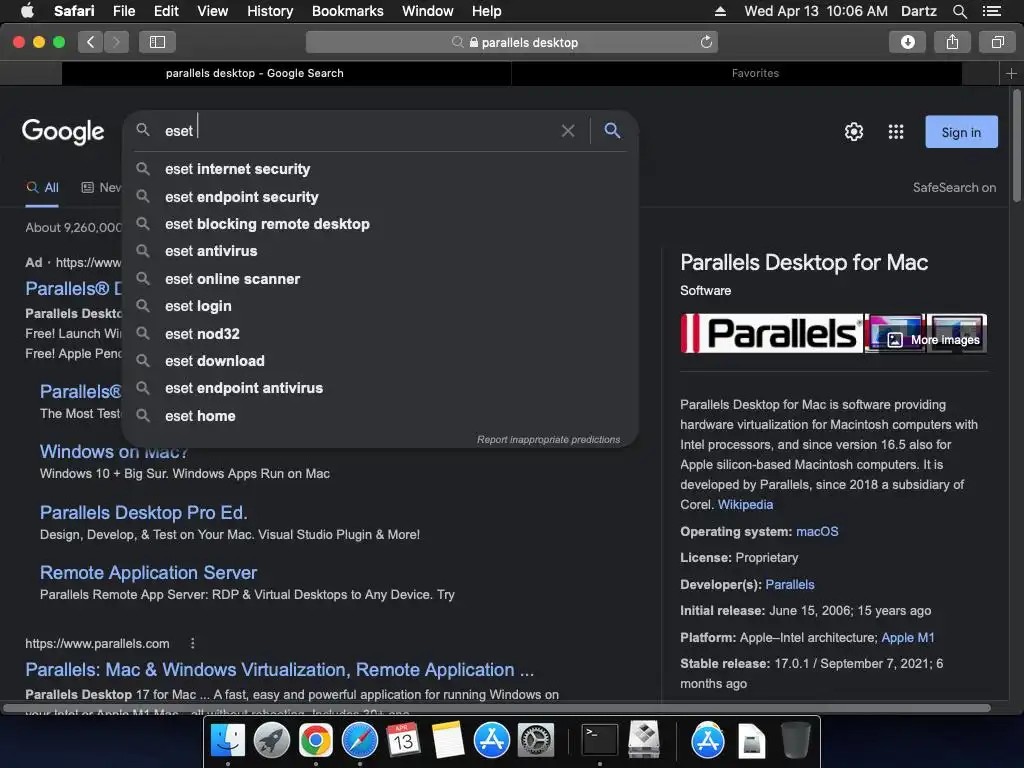Select the 'parallels desktop - Google Search' tab
Image resolution: width=1024 pixels, height=768 pixels.
pos(255,73)
